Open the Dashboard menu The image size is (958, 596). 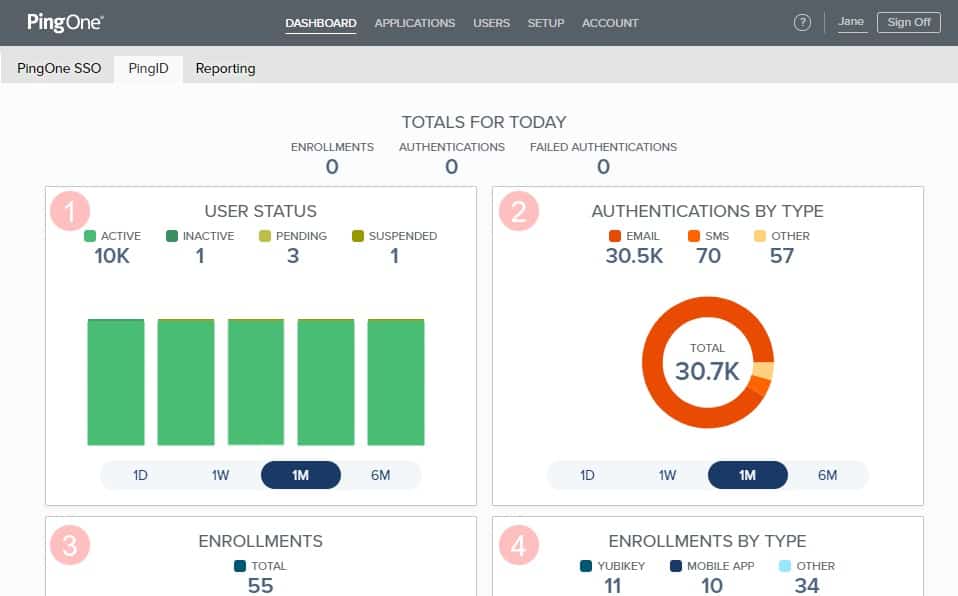(321, 23)
